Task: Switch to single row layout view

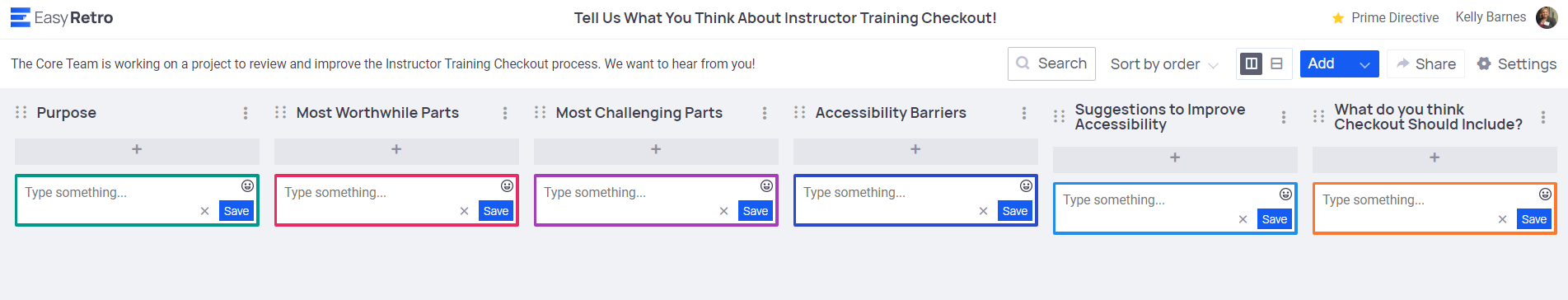Action: (x=1276, y=63)
